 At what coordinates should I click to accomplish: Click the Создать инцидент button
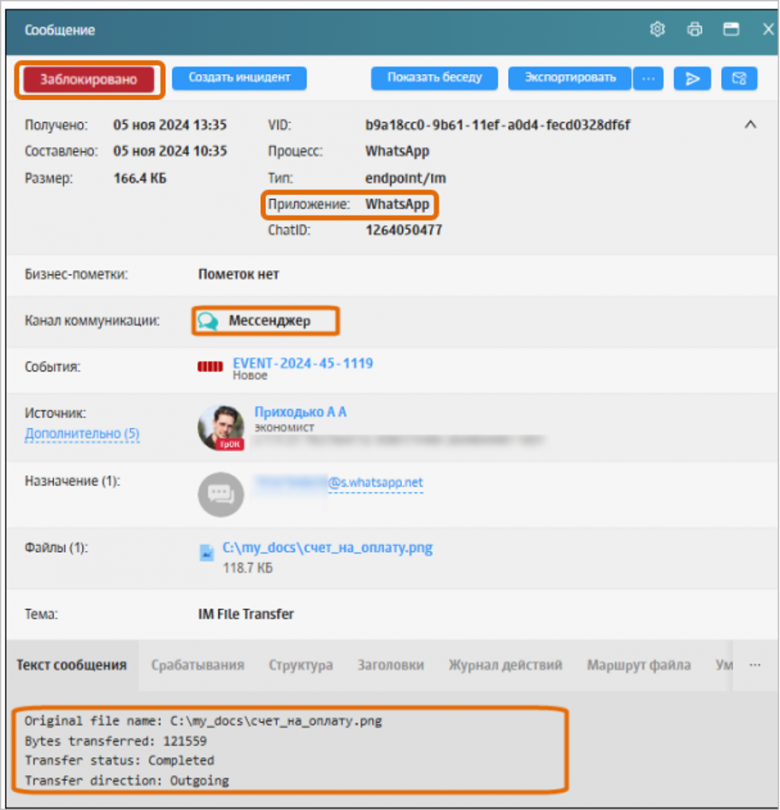[x=239, y=78]
